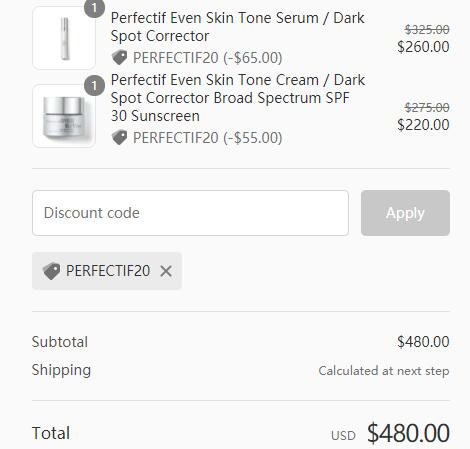Image resolution: width=470 pixels, height=449 pixels.
Task: Focus the Discount code input field
Action: pyautogui.click(x=190, y=213)
